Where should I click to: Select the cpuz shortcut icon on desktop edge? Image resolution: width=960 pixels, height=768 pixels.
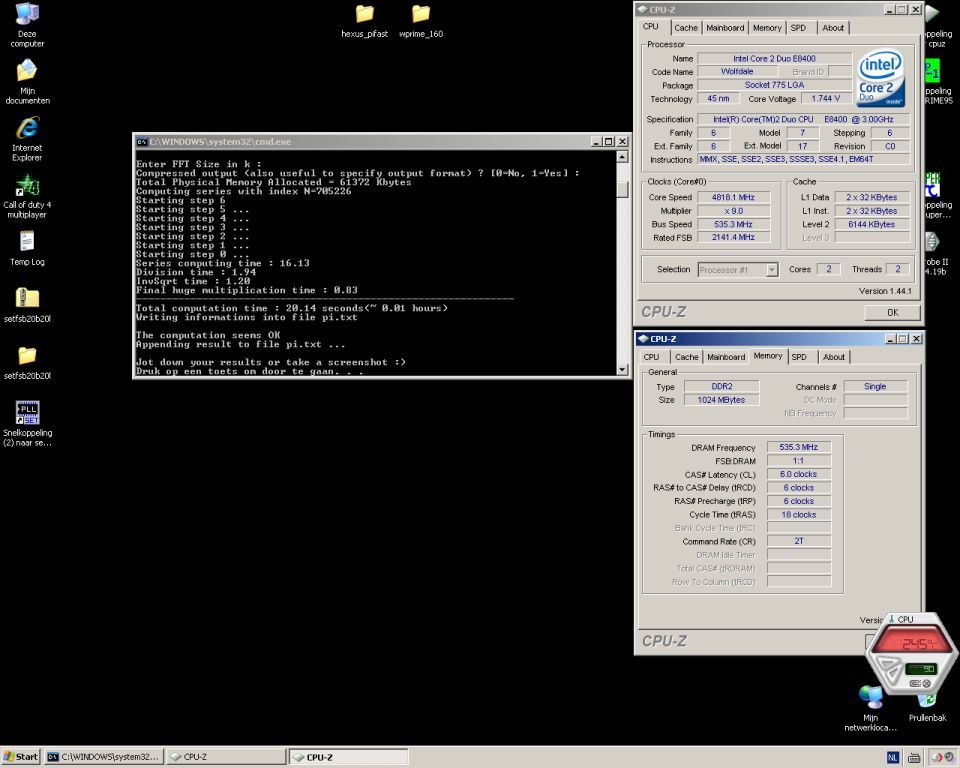tap(933, 13)
